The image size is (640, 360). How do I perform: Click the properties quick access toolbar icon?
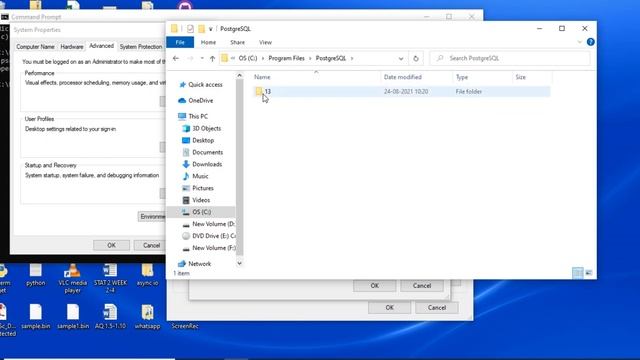click(190, 29)
